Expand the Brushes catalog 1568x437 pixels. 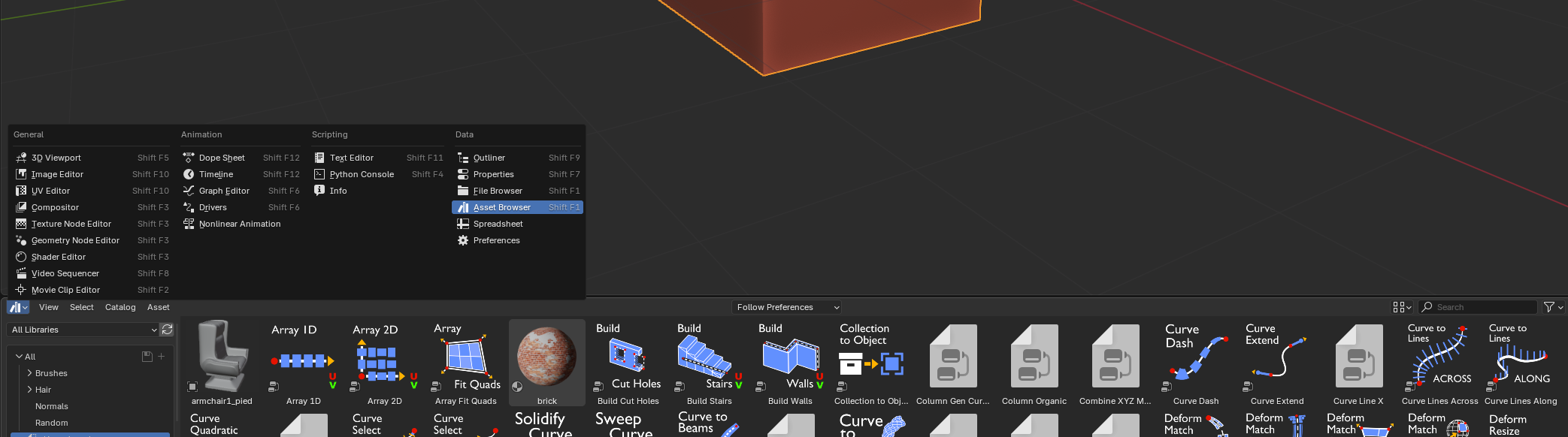[29, 373]
